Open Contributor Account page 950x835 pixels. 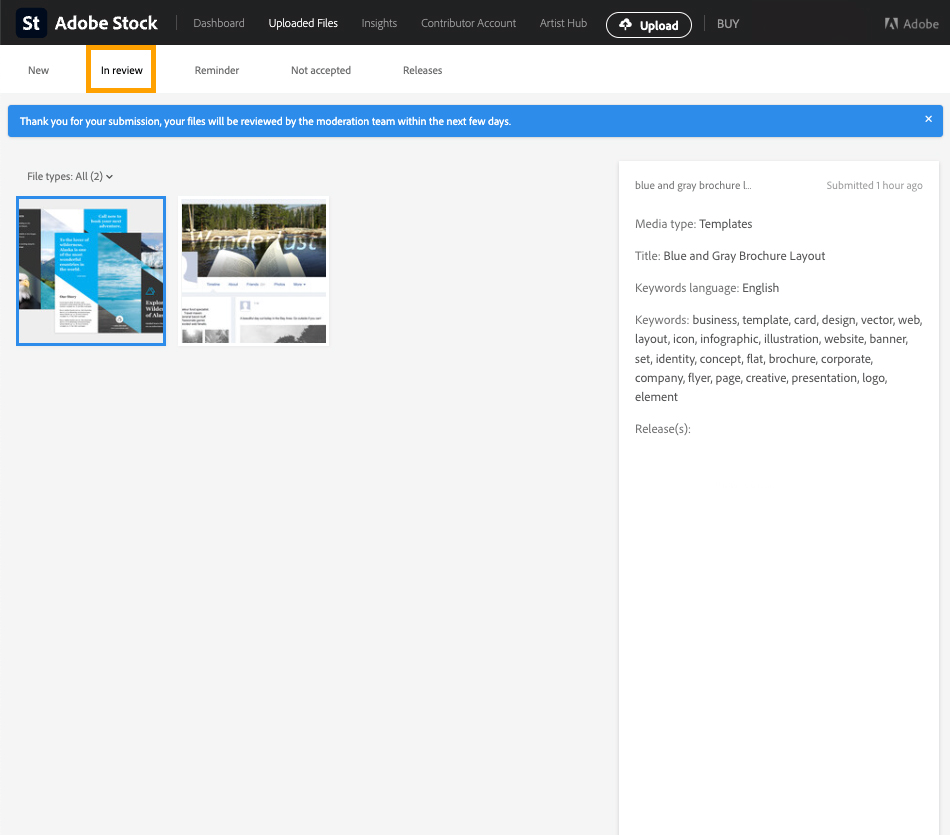click(468, 23)
